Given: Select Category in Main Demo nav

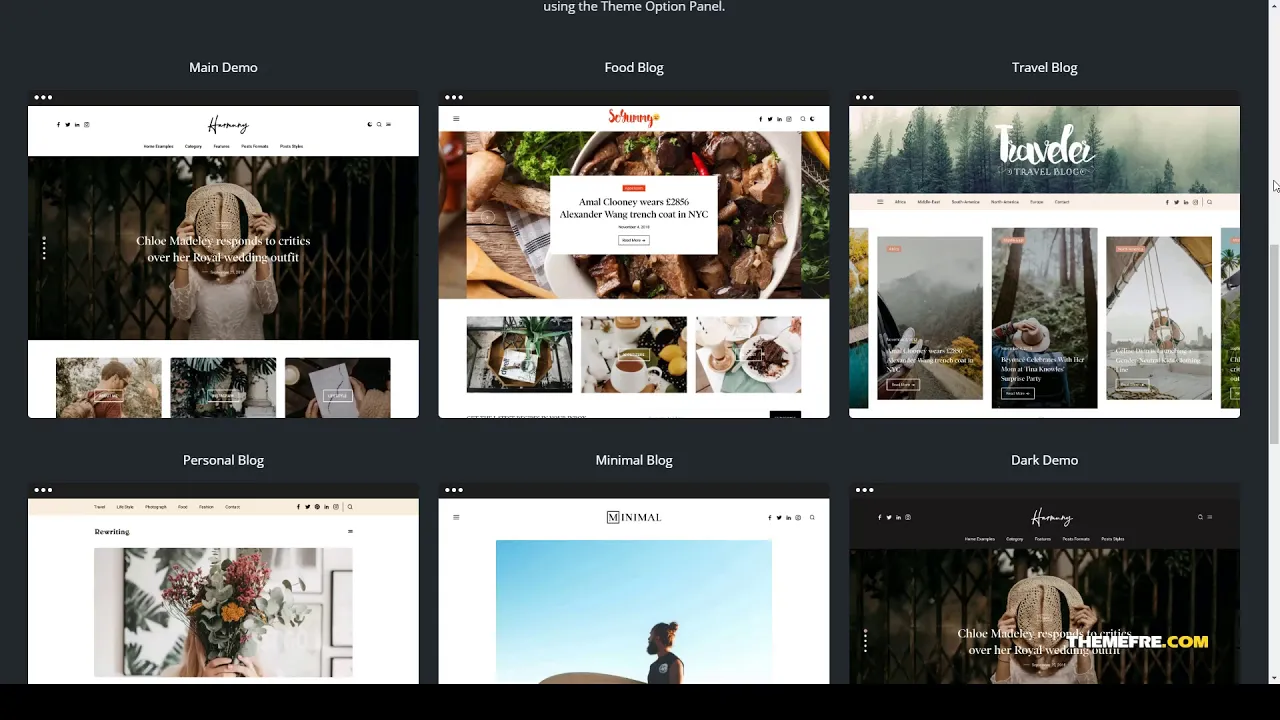Looking at the screenshot, I should click(x=193, y=147).
